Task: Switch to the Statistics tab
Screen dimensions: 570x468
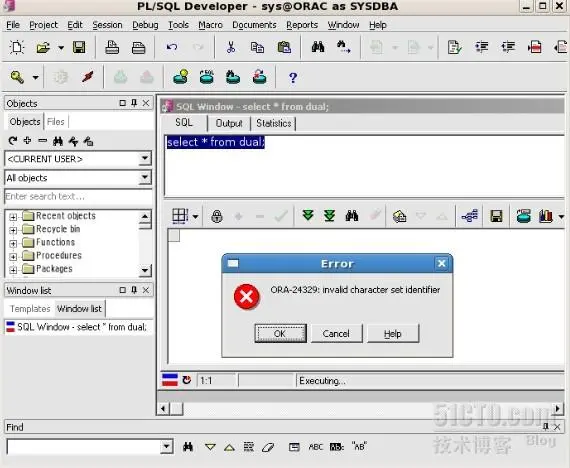Action: click(x=273, y=123)
